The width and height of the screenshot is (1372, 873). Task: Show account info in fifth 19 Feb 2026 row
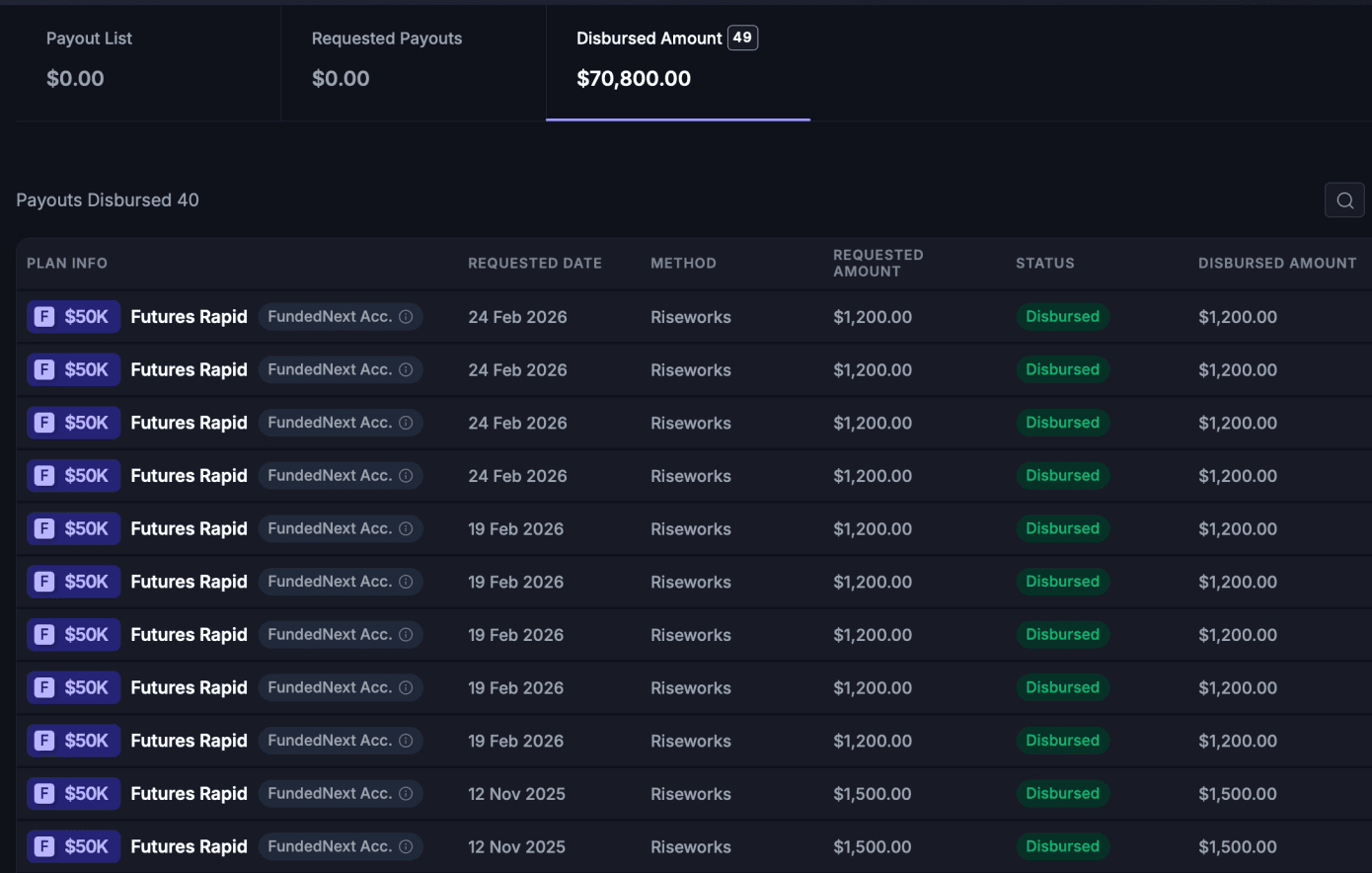pyautogui.click(x=406, y=741)
